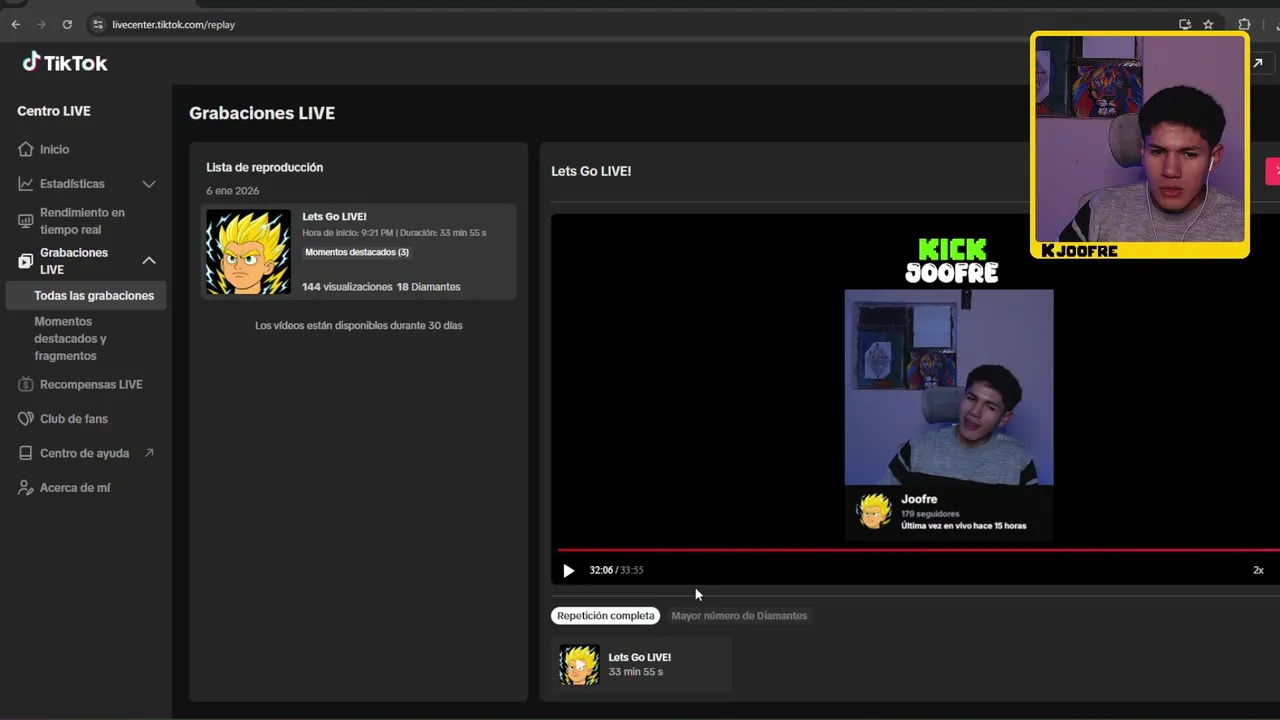Seek on the red video progress bar
The height and width of the screenshot is (720, 1280).
(918, 549)
